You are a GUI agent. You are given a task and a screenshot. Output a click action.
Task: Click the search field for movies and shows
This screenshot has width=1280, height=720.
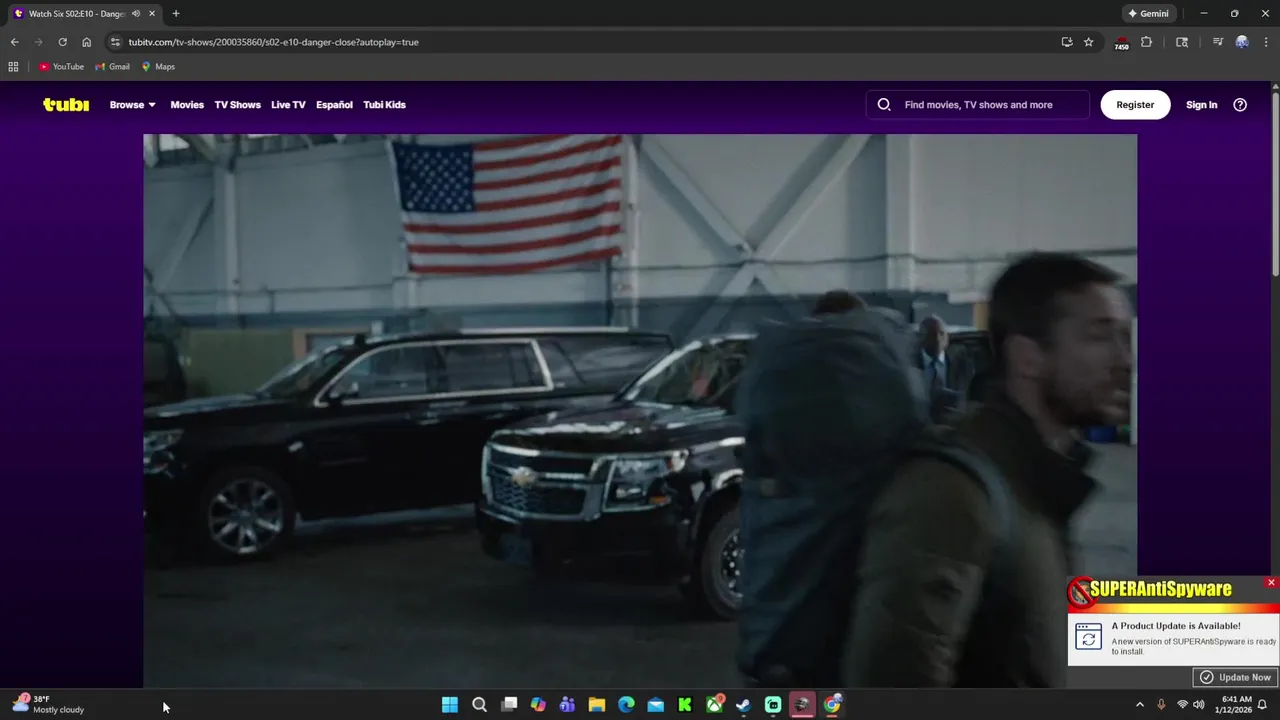978,105
